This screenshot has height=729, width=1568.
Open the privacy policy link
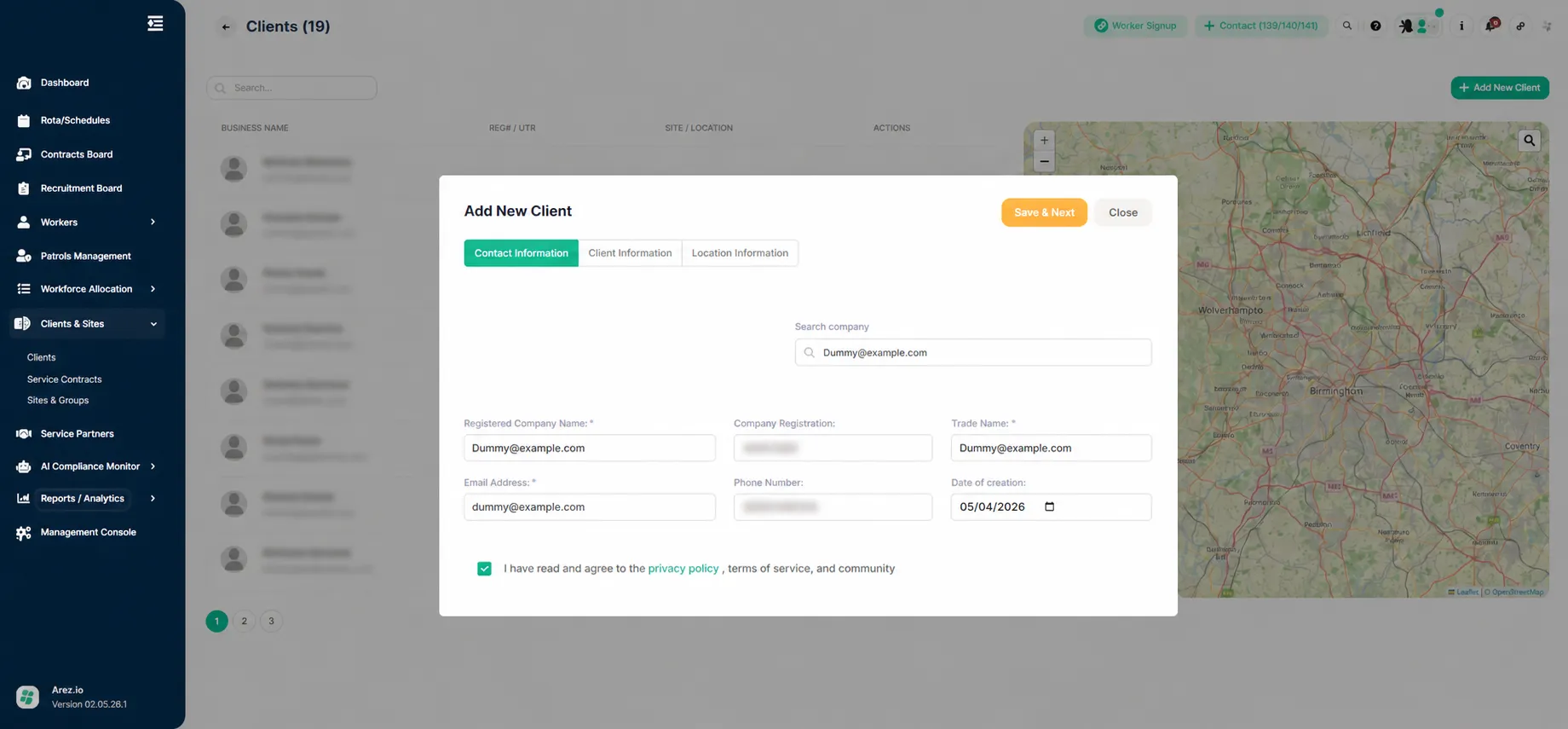683,569
